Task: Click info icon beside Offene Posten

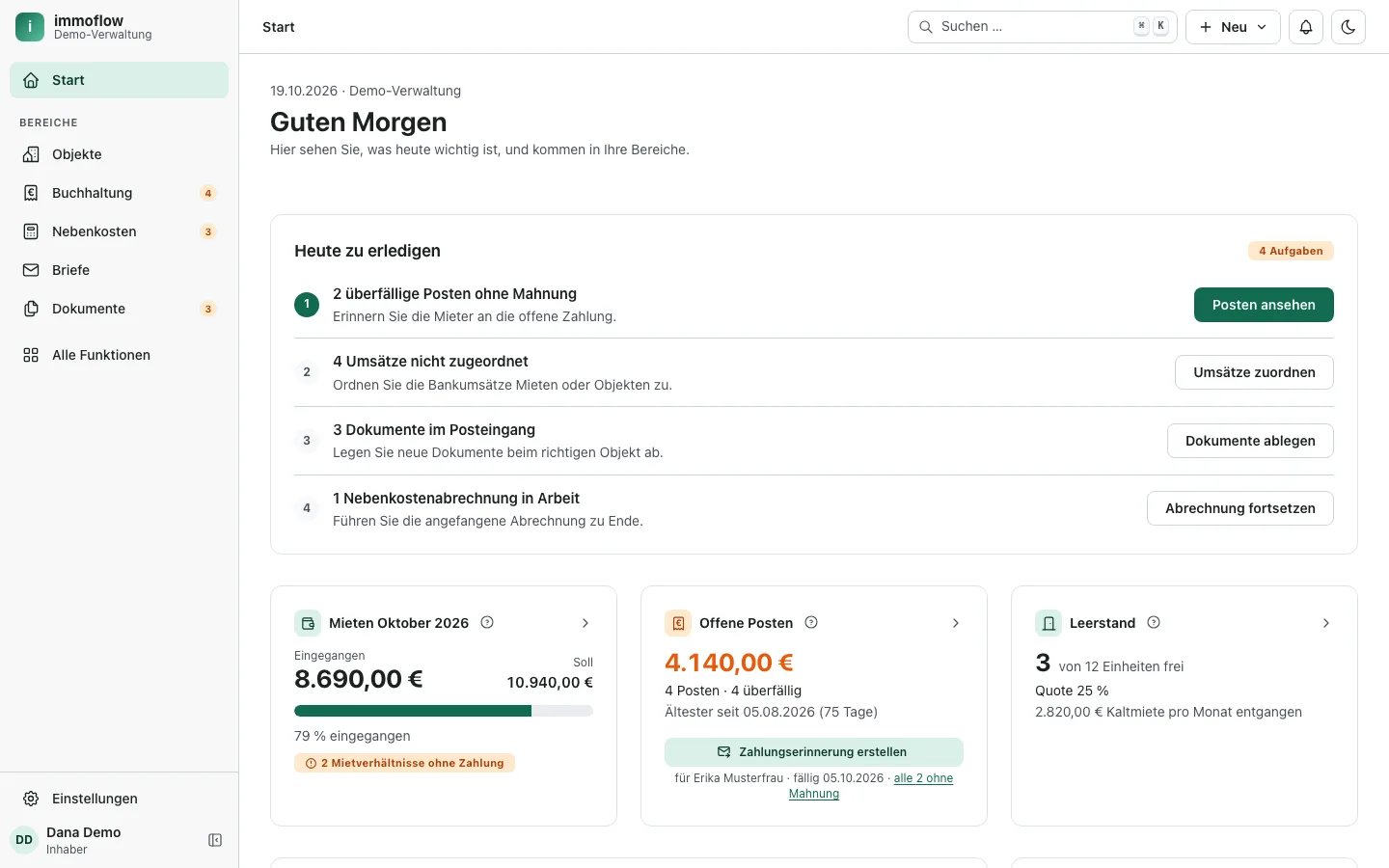Action: 811,622
